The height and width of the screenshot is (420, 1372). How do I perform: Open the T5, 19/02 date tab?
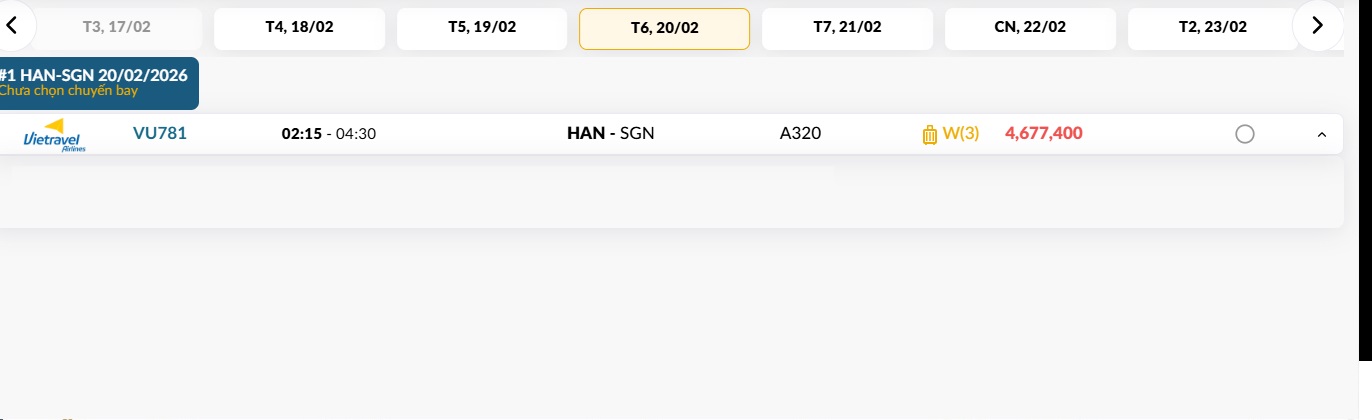[x=482, y=28]
